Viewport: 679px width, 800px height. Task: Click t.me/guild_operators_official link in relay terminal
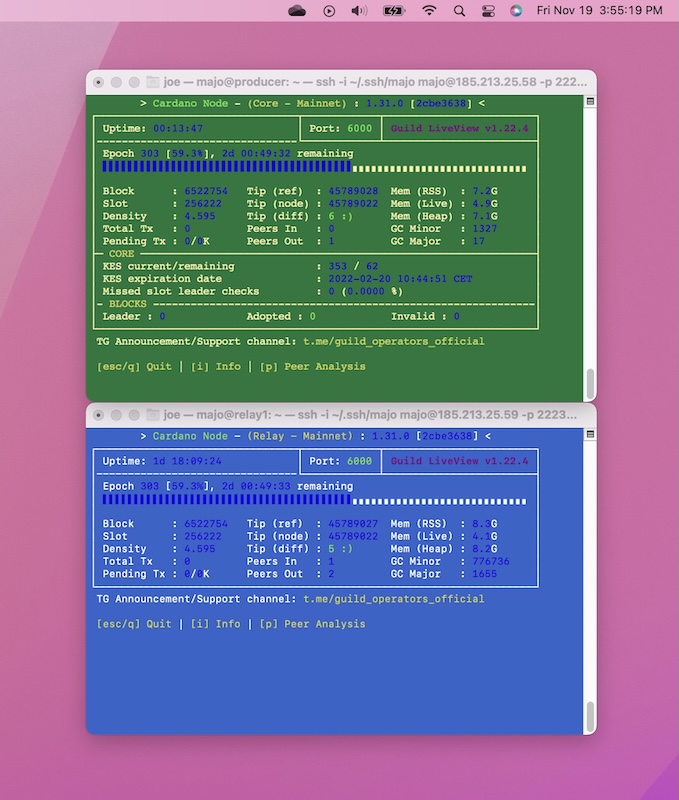tap(393, 599)
